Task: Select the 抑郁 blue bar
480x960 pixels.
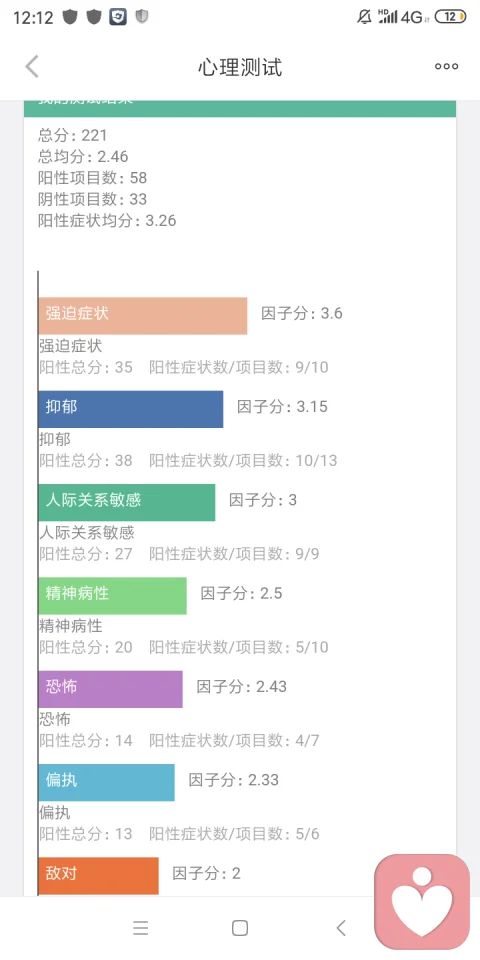Action: 131,409
